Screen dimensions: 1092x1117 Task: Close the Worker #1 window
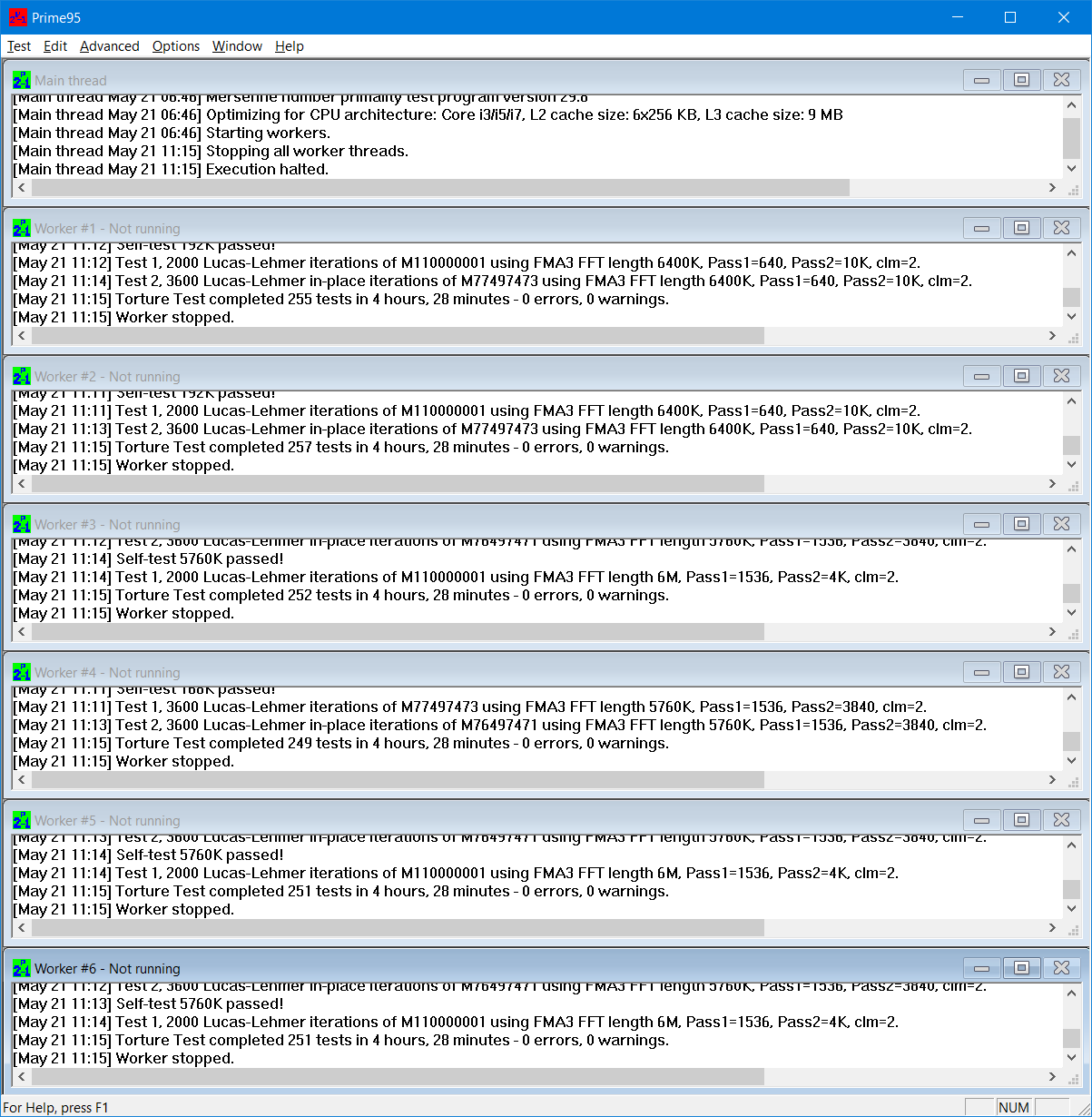(1061, 228)
